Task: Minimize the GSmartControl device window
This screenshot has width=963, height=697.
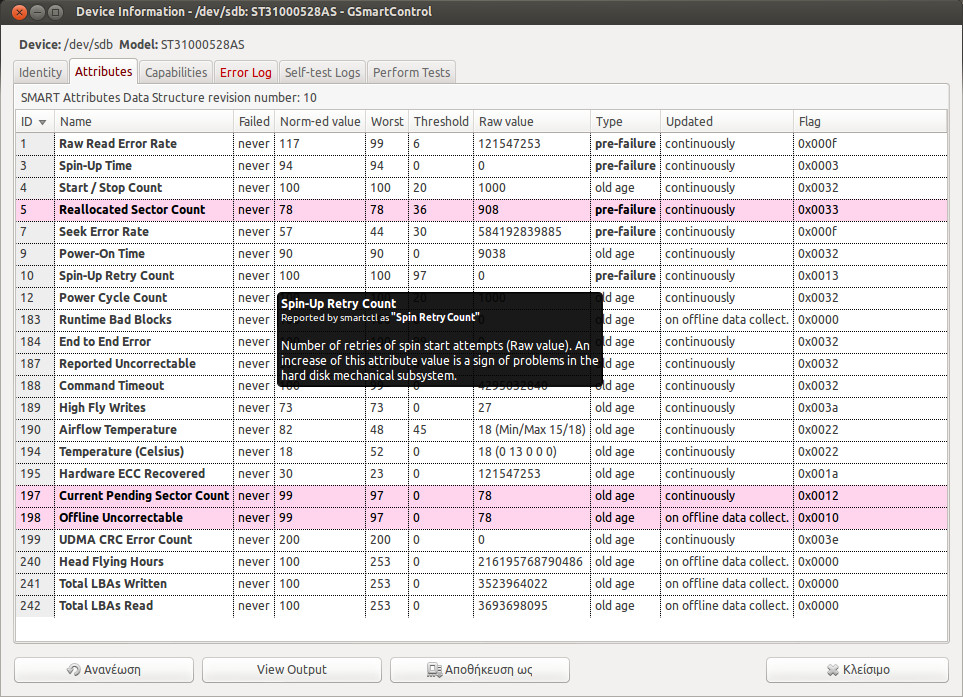Action: tap(37, 12)
